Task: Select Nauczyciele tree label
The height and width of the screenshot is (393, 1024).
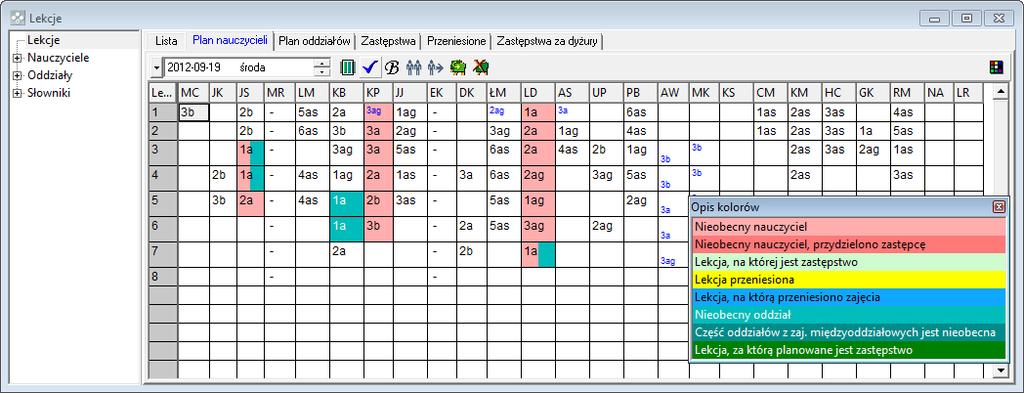Action: [58, 58]
